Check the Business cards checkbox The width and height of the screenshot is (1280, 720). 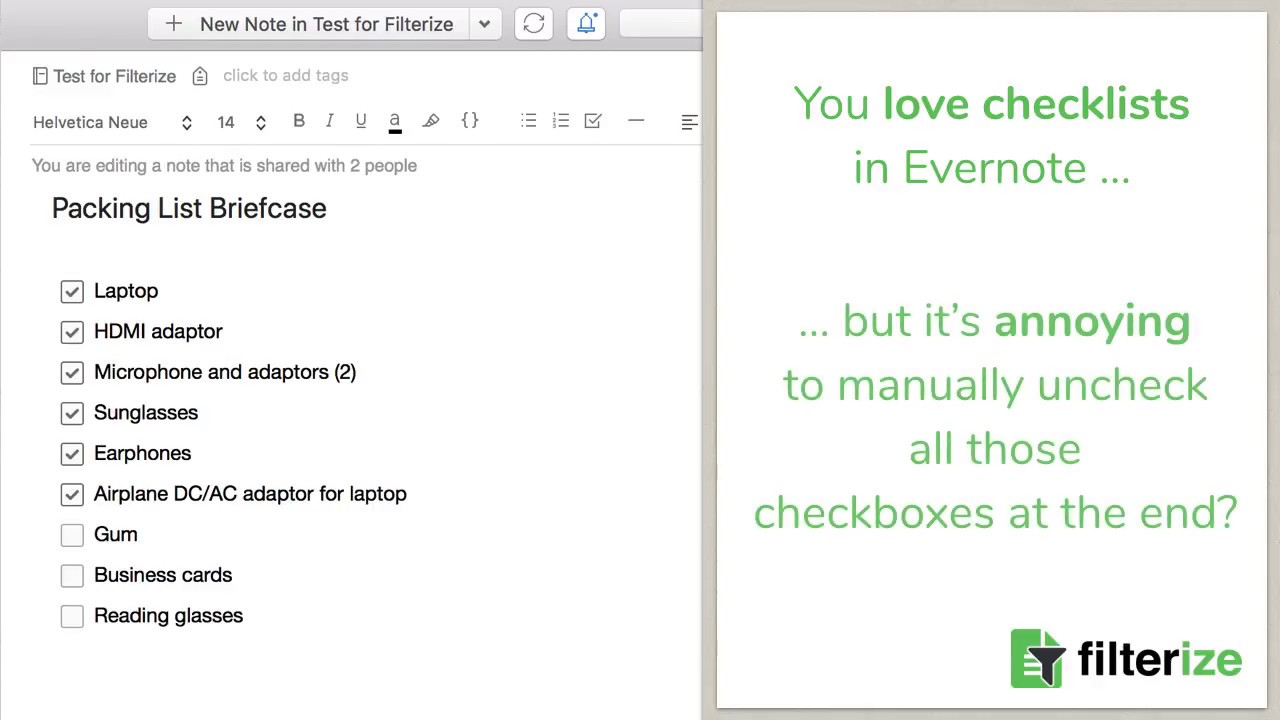pyautogui.click(x=72, y=576)
